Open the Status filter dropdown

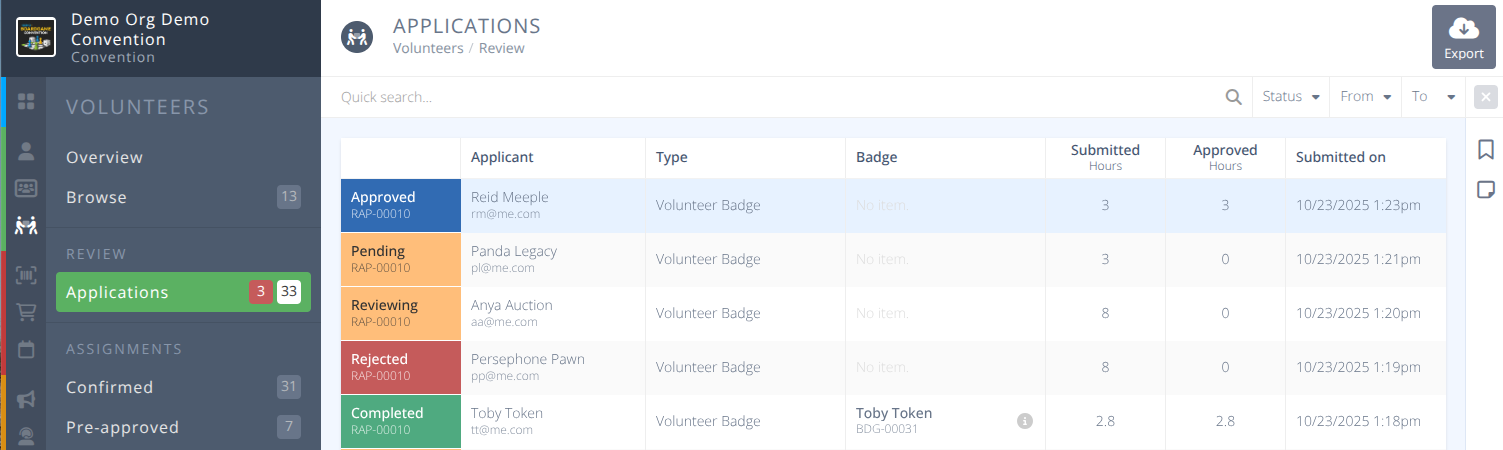(x=1291, y=97)
